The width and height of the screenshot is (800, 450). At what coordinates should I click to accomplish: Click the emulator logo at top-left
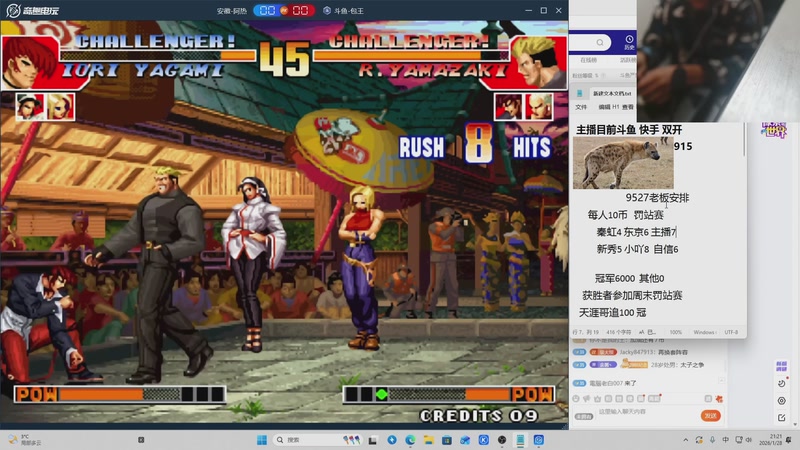coord(33,10)
